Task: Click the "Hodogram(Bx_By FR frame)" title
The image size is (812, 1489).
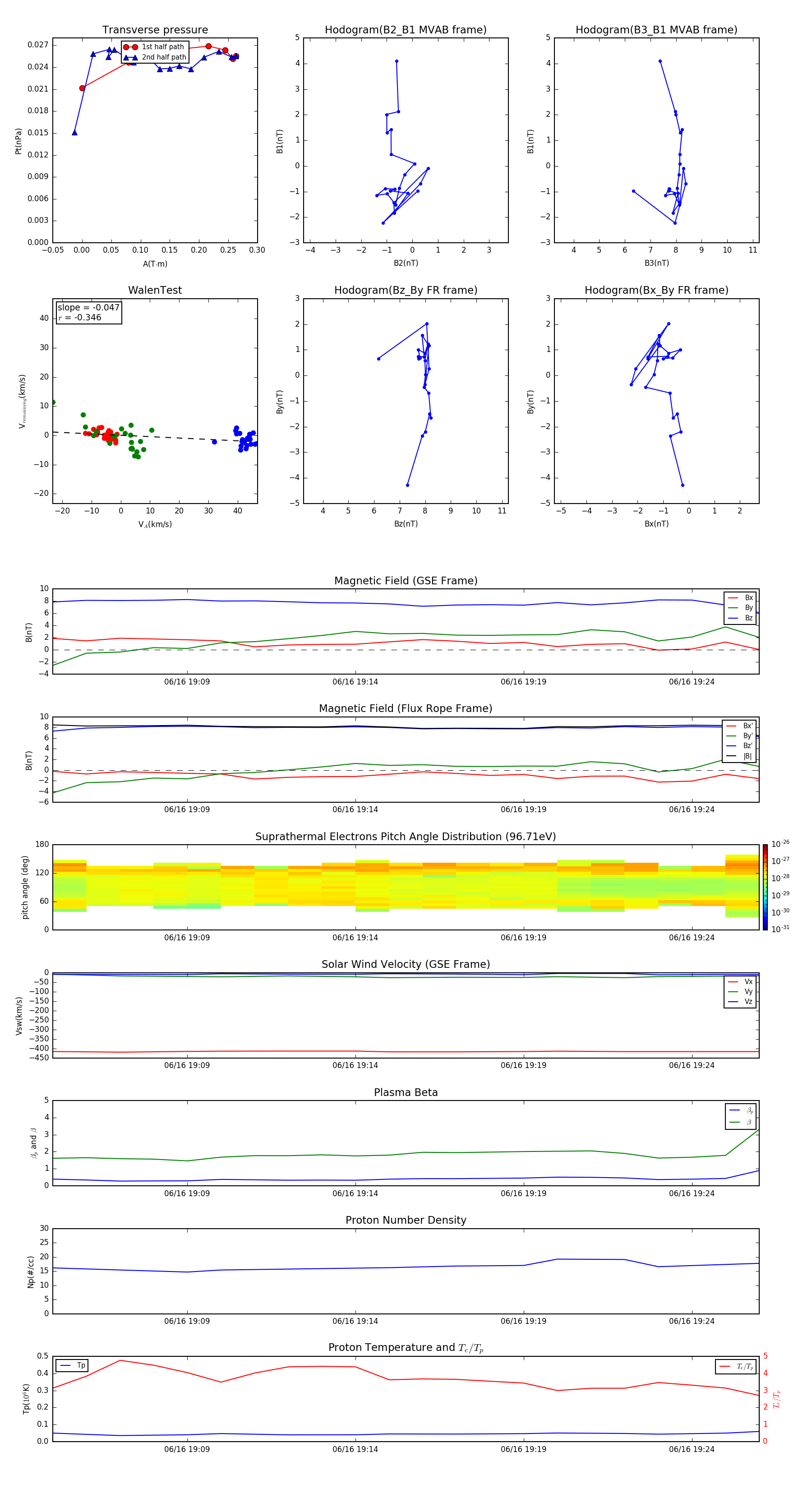Action: 656,290
